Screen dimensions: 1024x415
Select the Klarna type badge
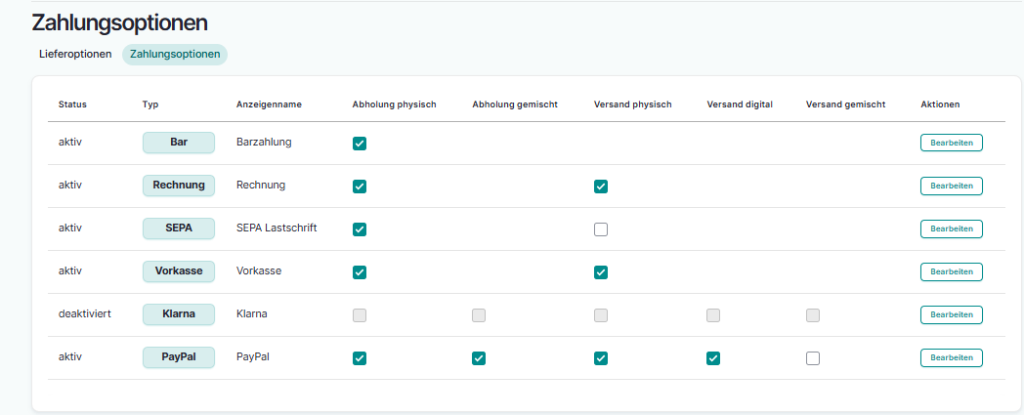179,315
